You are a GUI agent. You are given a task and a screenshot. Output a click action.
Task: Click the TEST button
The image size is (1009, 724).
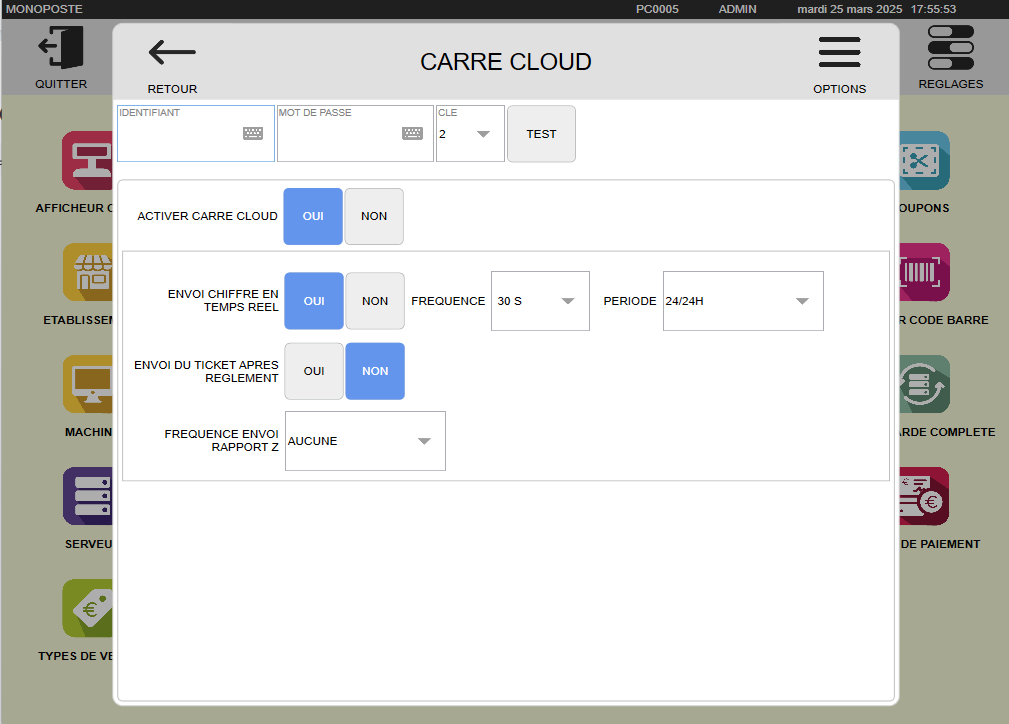pyautogui.click(x=541, y=134)
